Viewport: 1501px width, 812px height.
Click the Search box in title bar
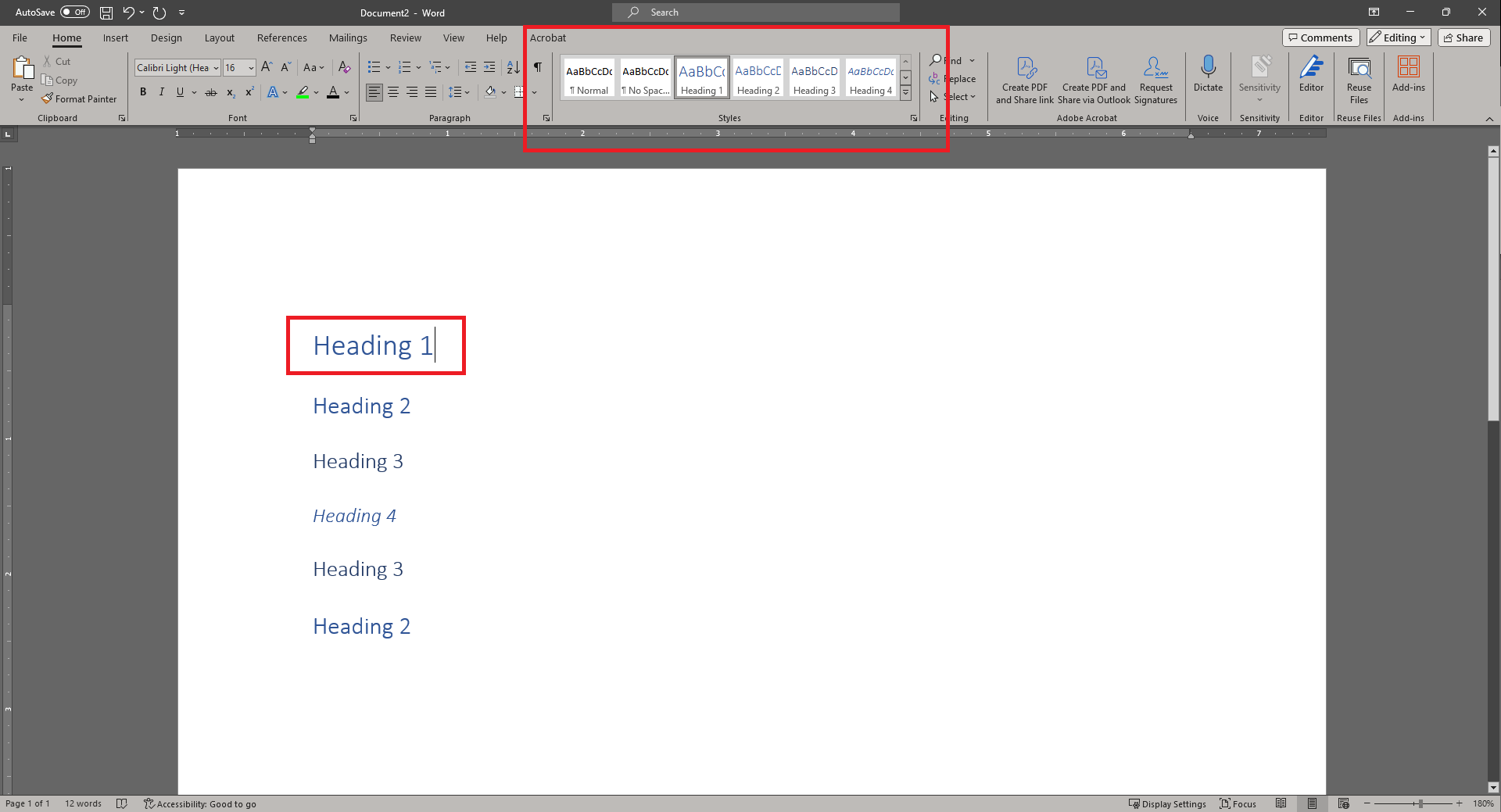click(x=755, y=13)
